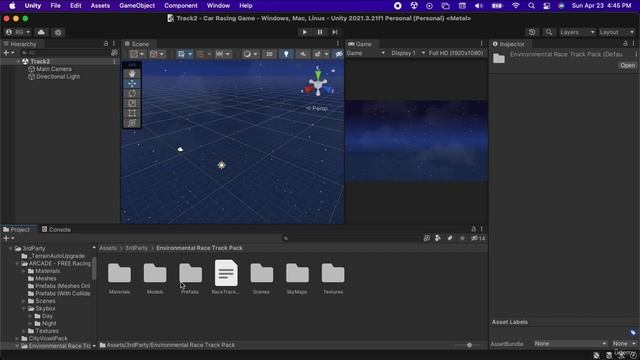The height and width of the screenshot is (360, 640).
Task: Go to 3rdParty in the breadcrumb
Action: pos(136,248)
